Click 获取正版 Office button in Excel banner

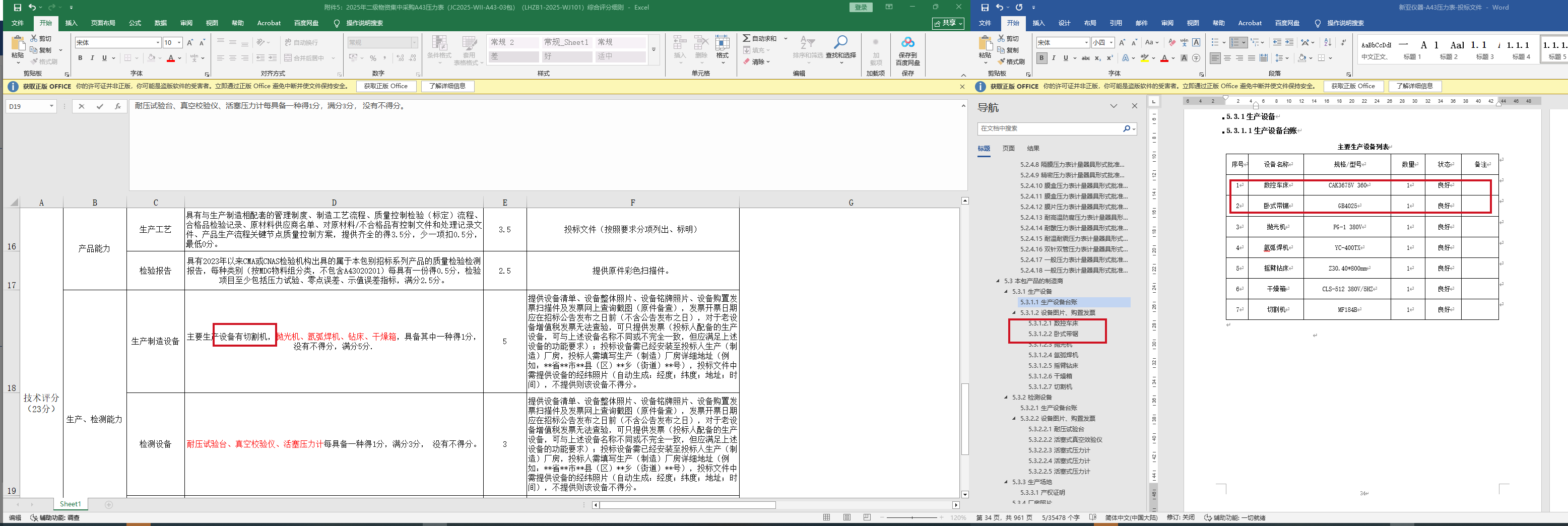386,87
